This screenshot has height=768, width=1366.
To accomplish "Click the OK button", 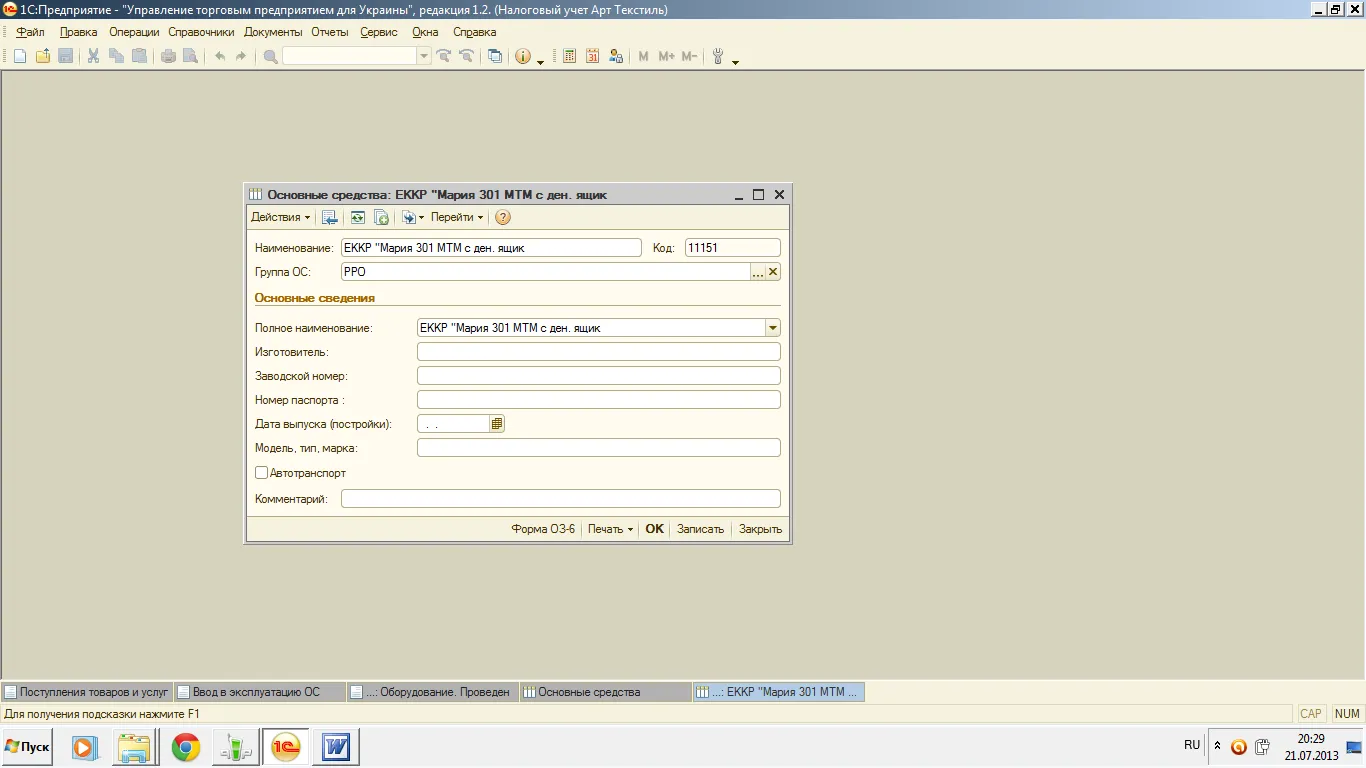I will click(x=654, y=529).
